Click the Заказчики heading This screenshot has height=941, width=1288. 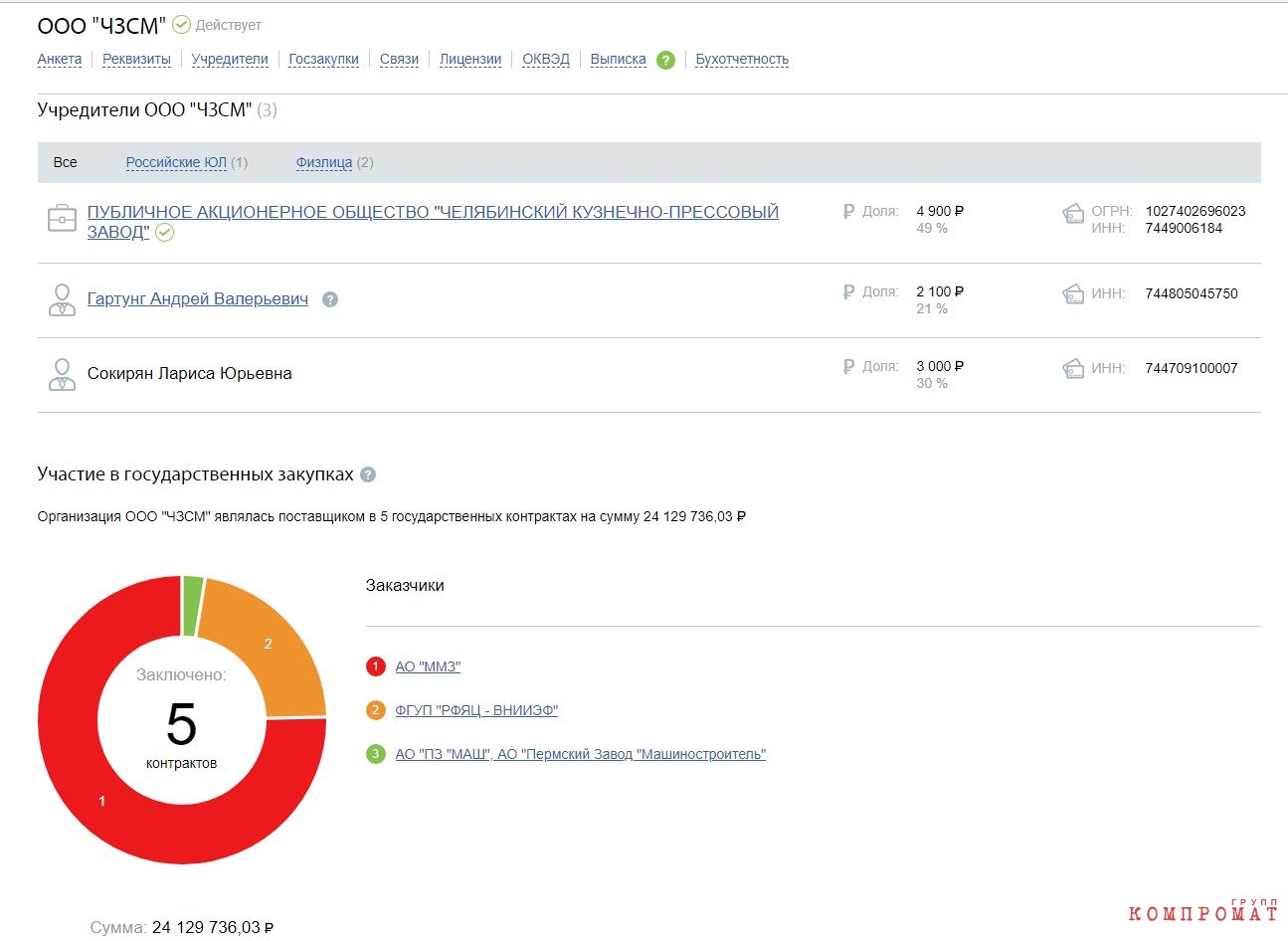pos(405,585)
